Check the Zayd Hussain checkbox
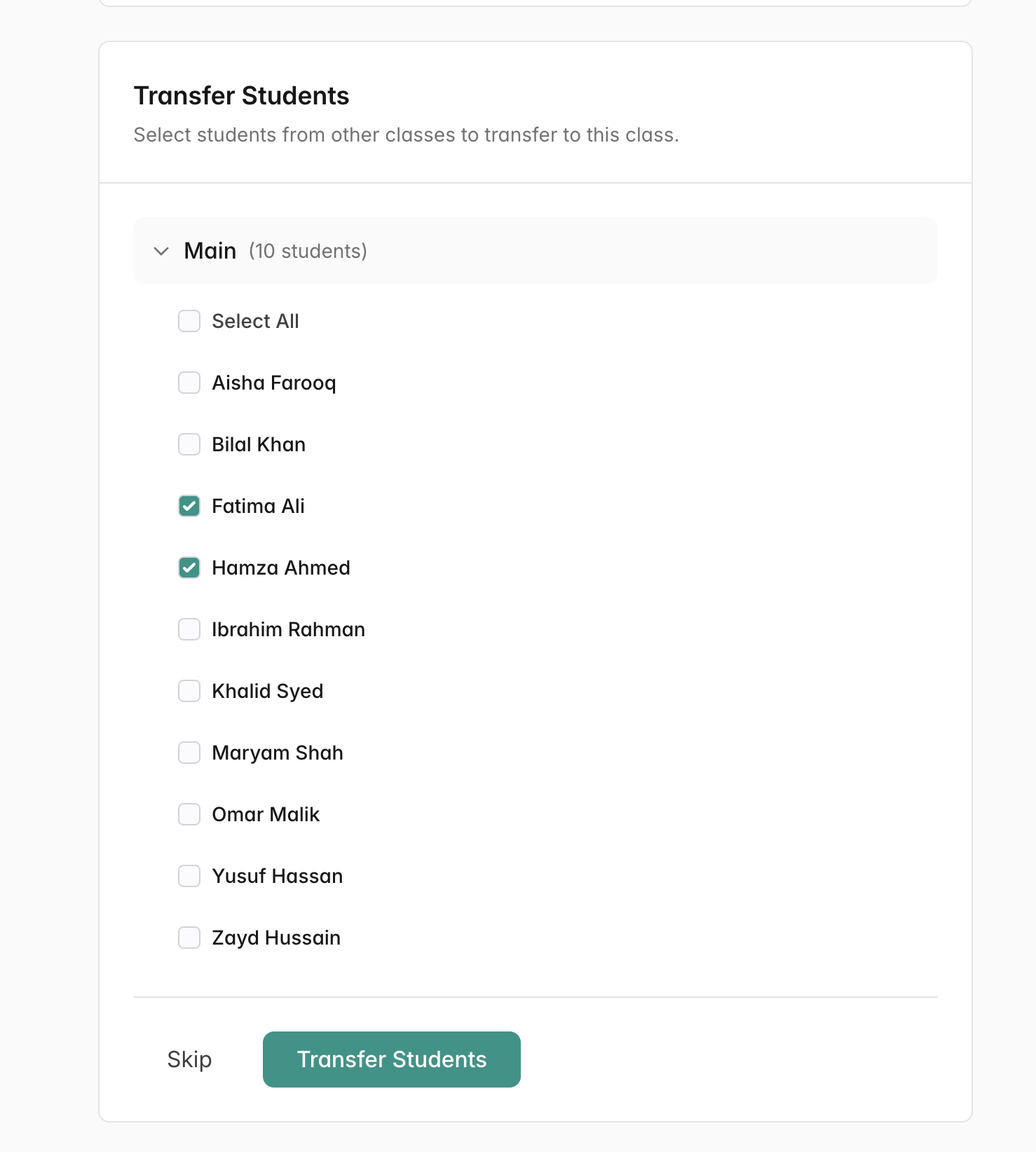1036x1152 pixels. pyautogui.click(x=189, y=938)
